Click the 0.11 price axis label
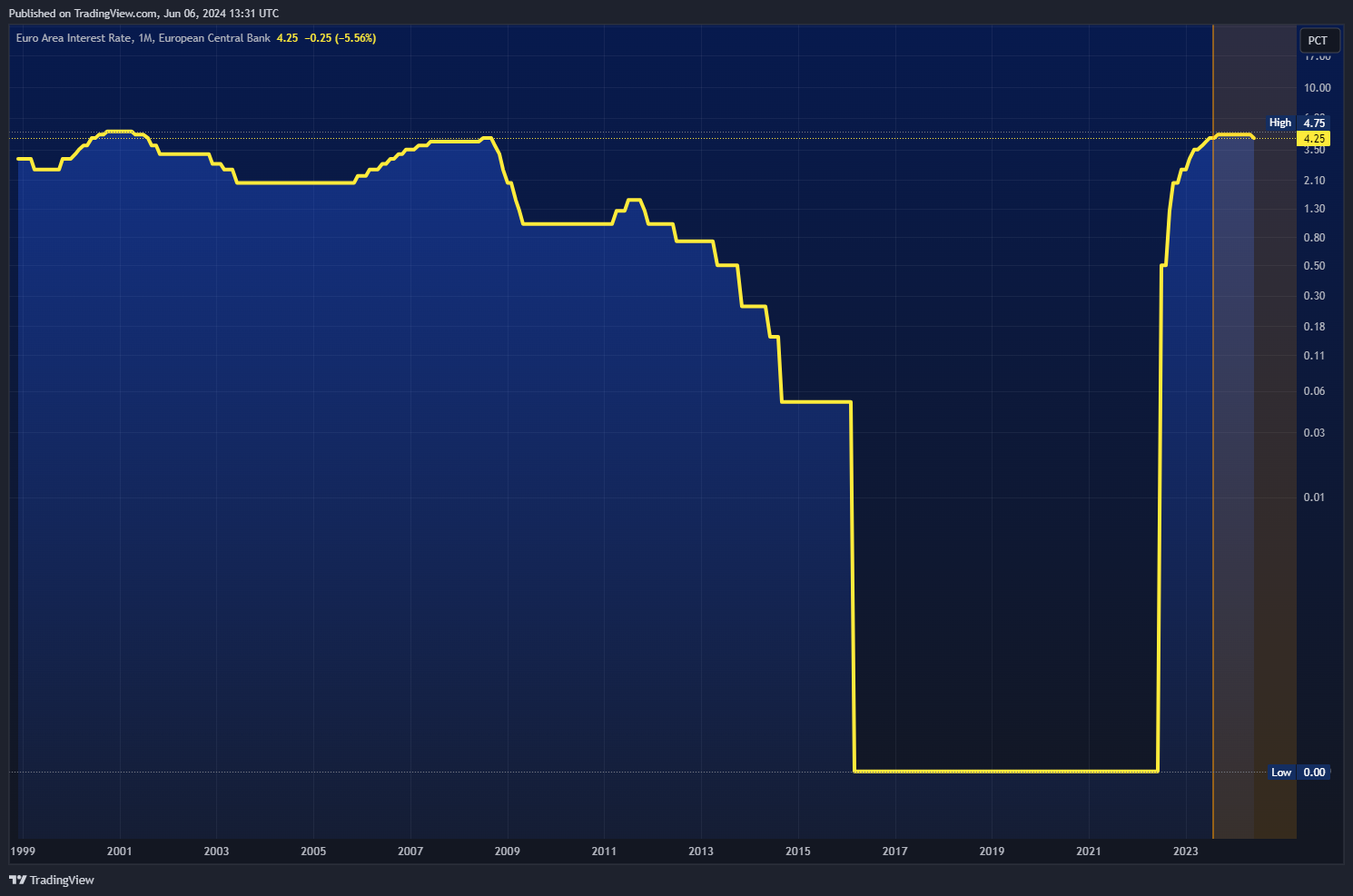This screenshot has width=1353, height=896. (x=1314, y=356)
